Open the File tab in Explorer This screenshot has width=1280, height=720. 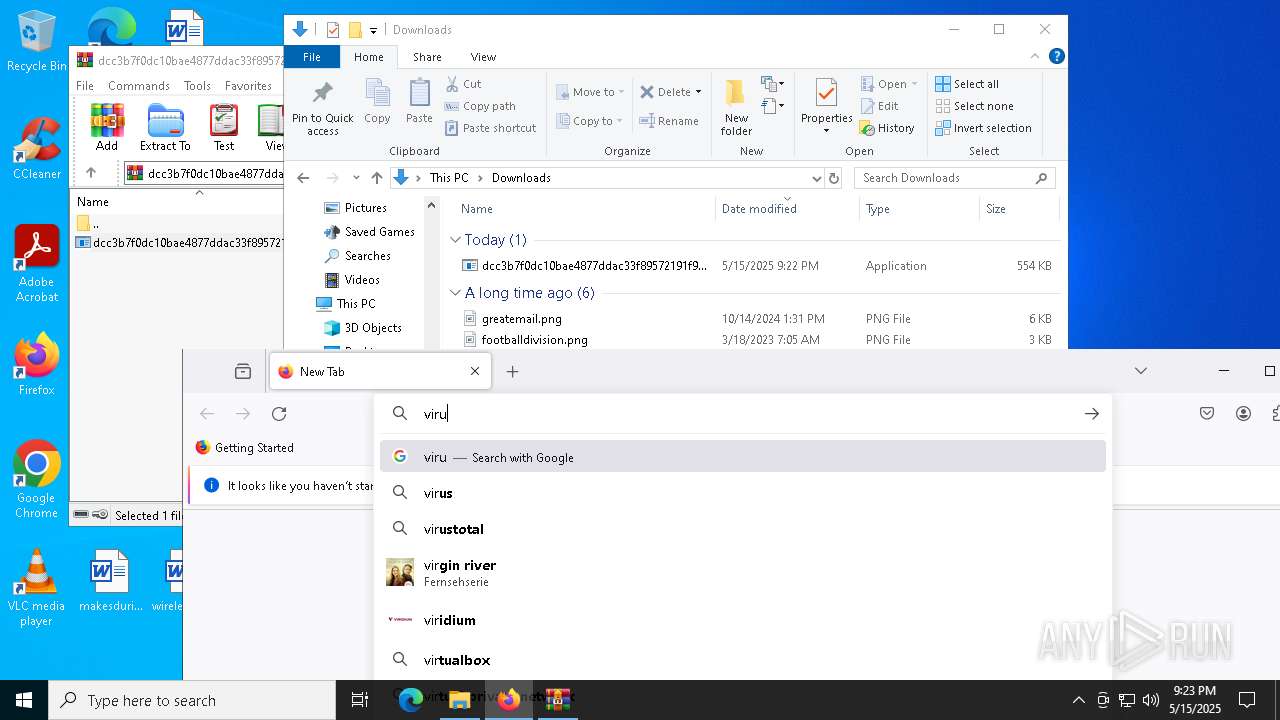click(312, 57)
